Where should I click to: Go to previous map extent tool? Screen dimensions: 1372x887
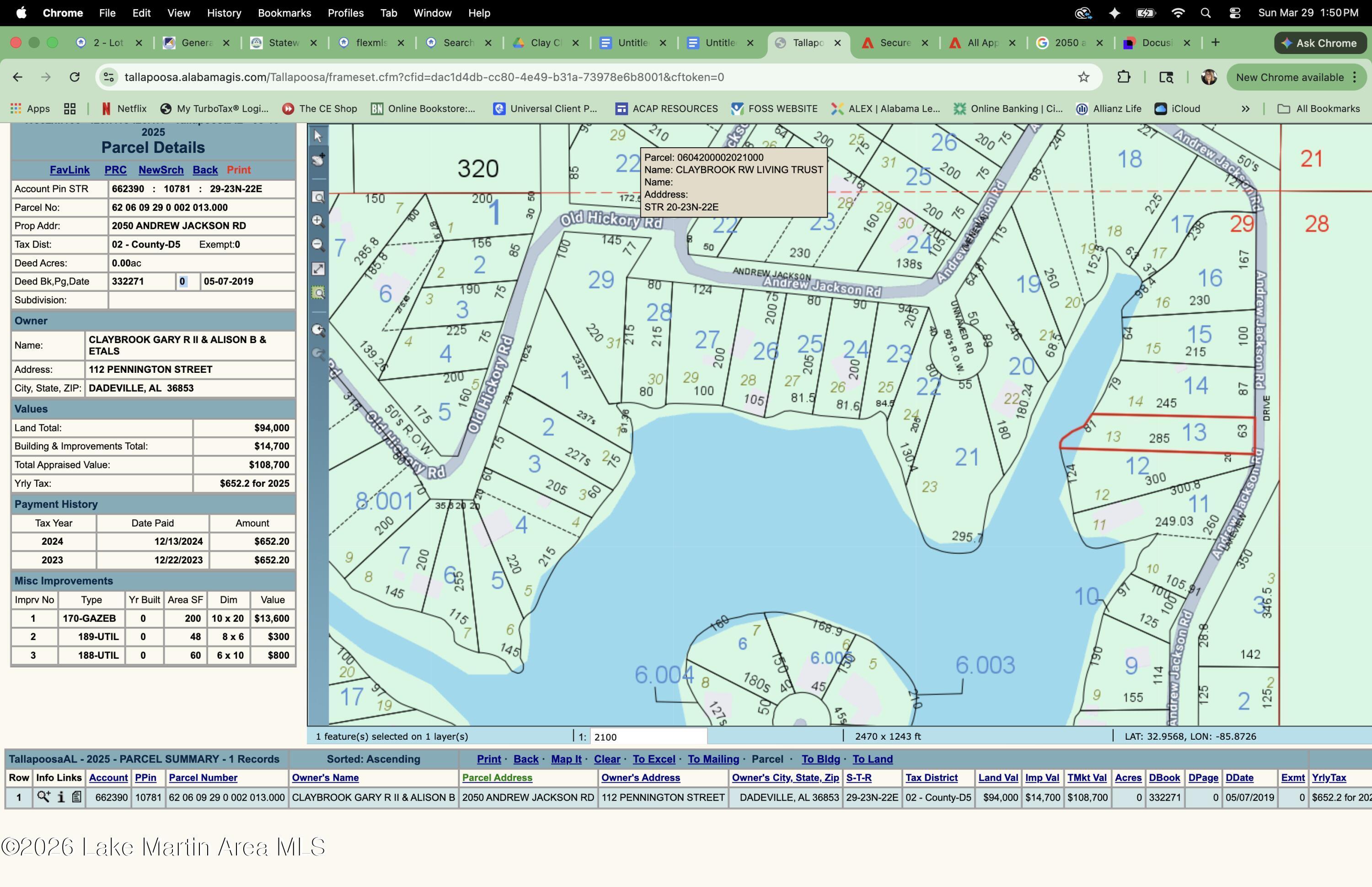click(x=318, y=330)
